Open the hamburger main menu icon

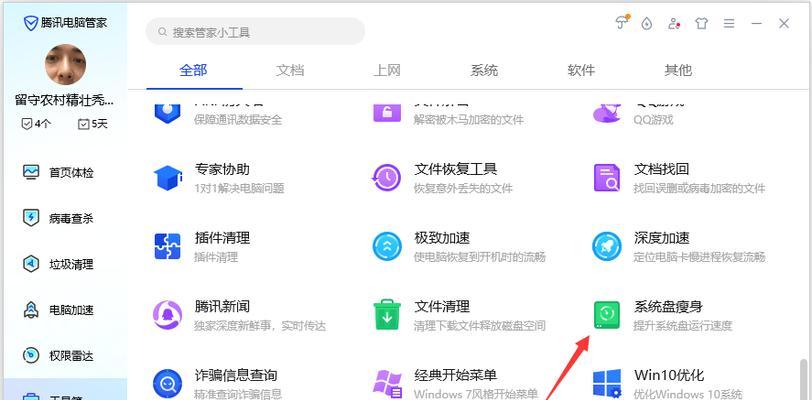tap(729, 23)
